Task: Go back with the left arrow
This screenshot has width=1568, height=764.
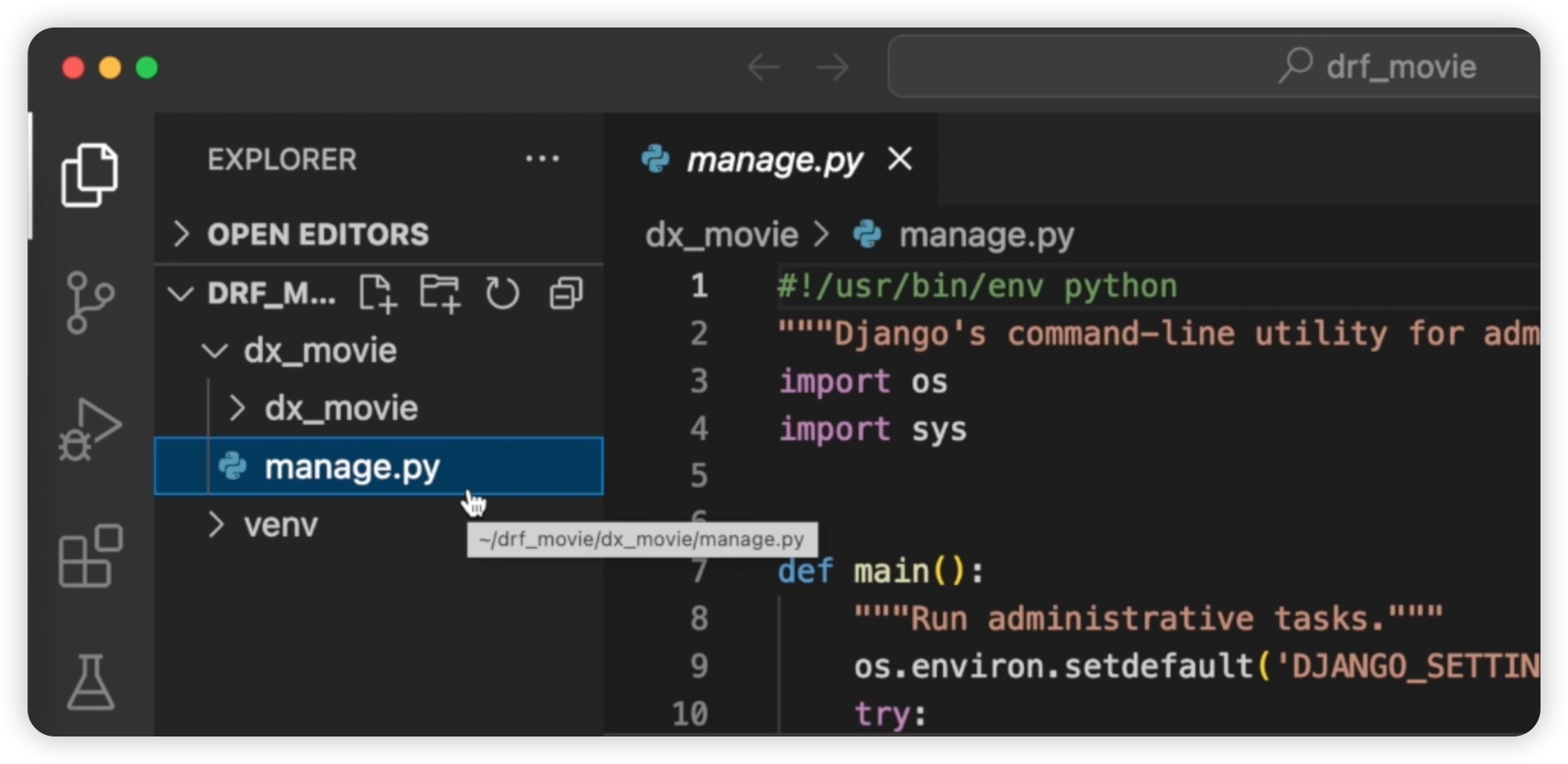Action: tap(763, 67)
